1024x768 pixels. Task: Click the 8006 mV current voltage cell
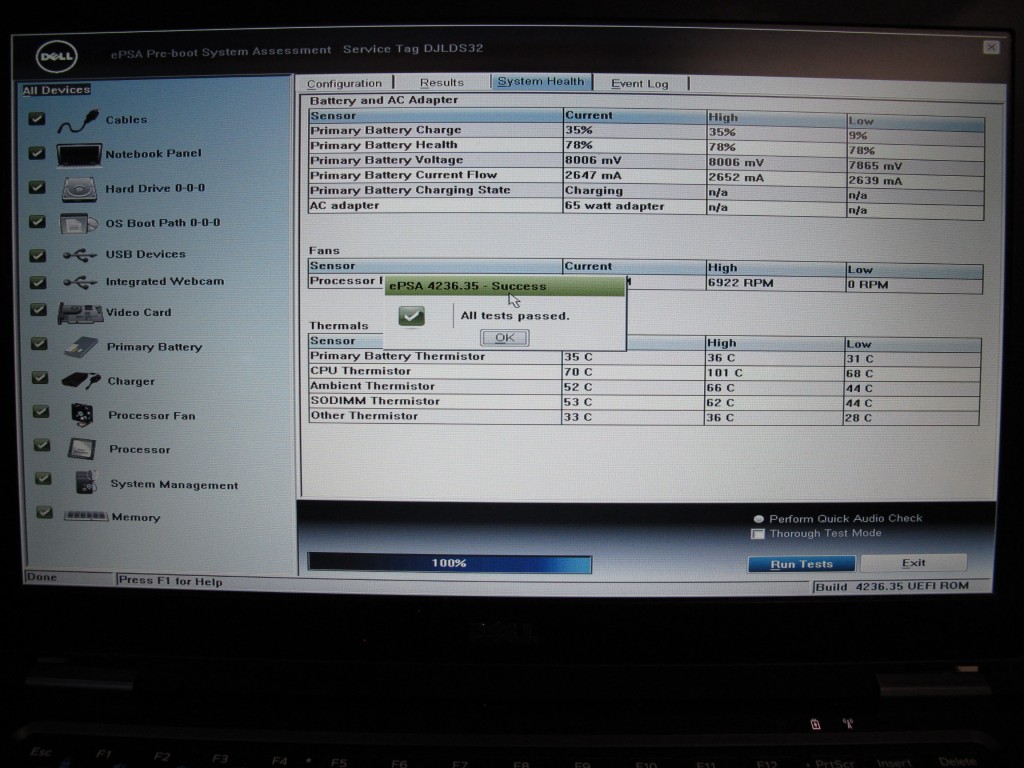click(x=634, y=160)
